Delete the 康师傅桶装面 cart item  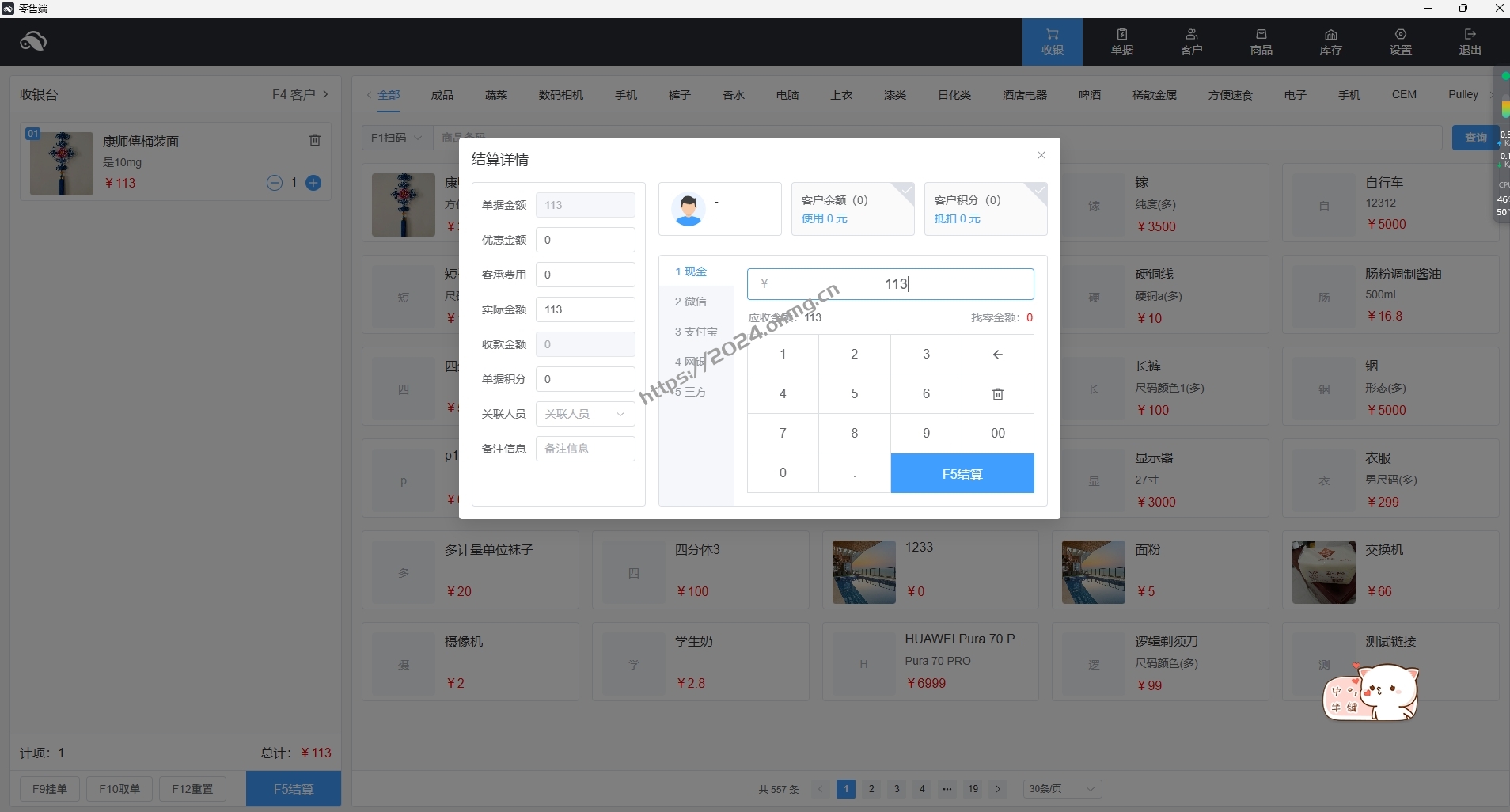[315, 140]
